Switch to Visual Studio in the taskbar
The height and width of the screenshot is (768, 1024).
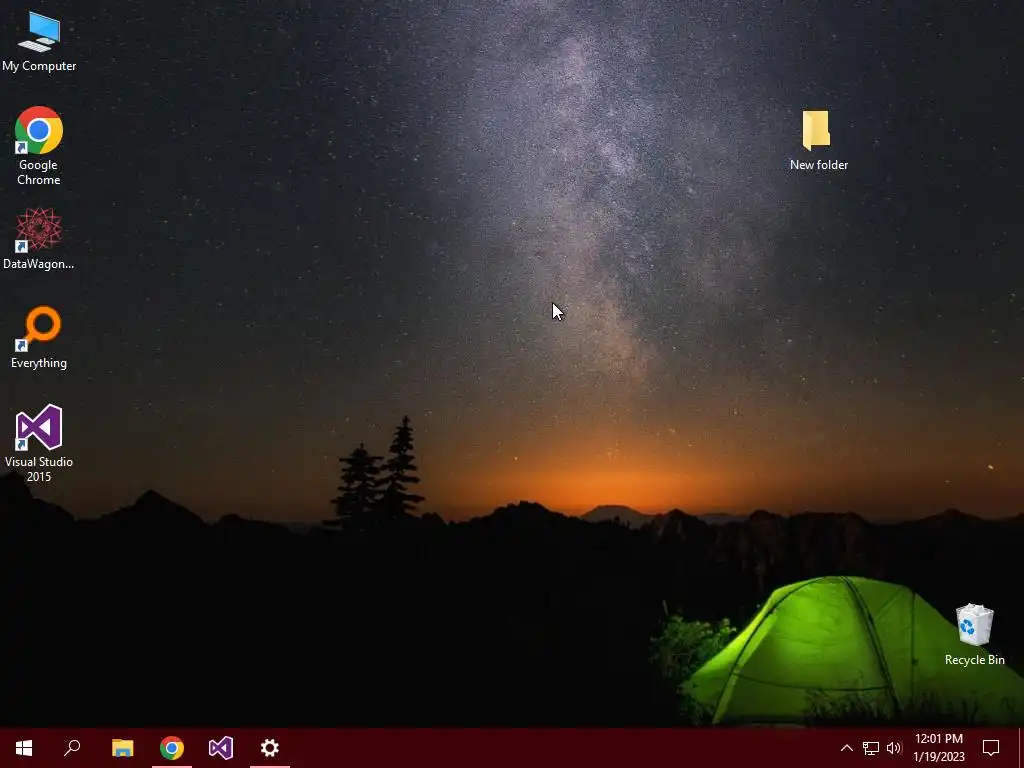(x=221, y=748)
